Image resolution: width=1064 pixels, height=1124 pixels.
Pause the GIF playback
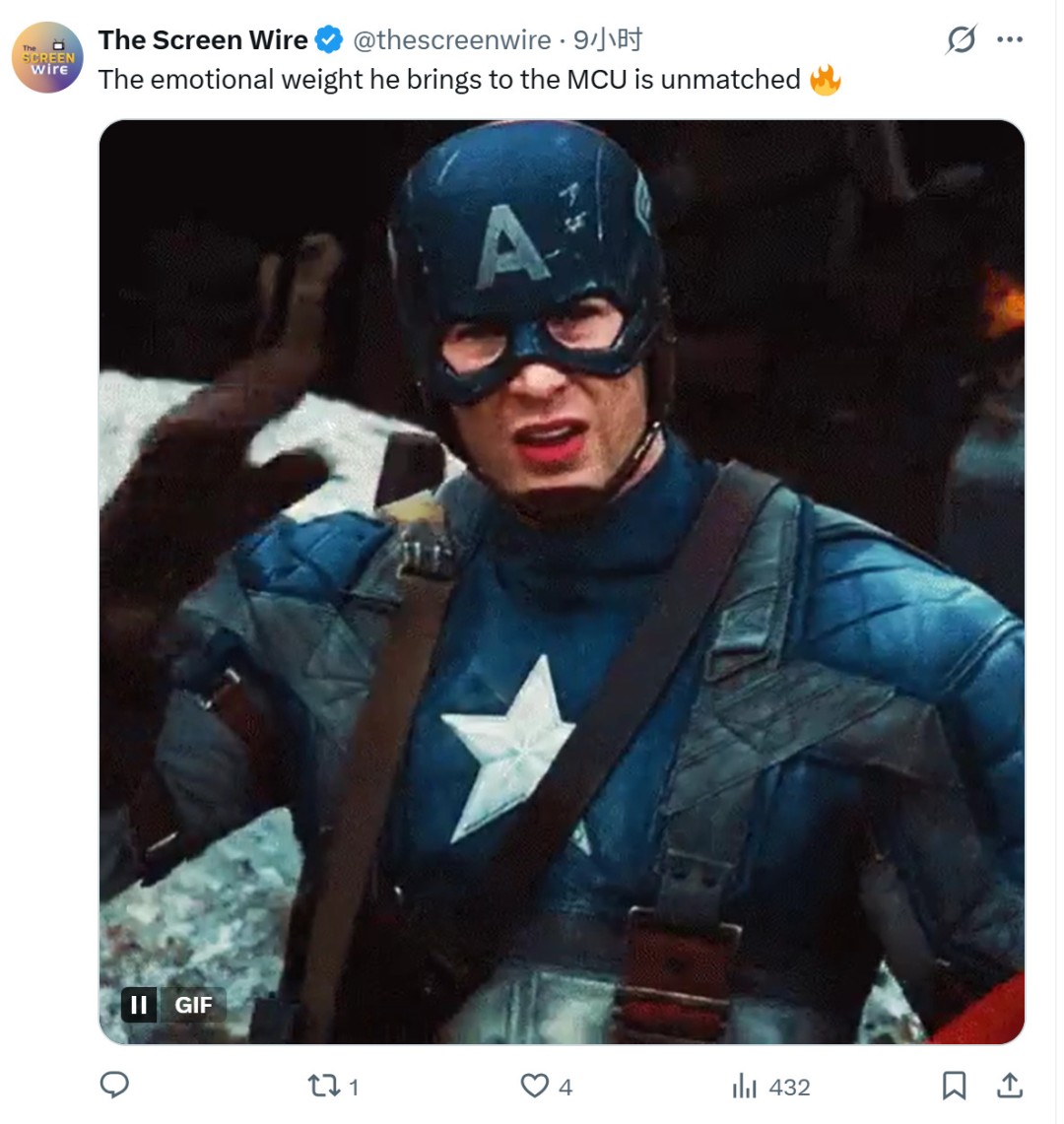pos(139,1004)
